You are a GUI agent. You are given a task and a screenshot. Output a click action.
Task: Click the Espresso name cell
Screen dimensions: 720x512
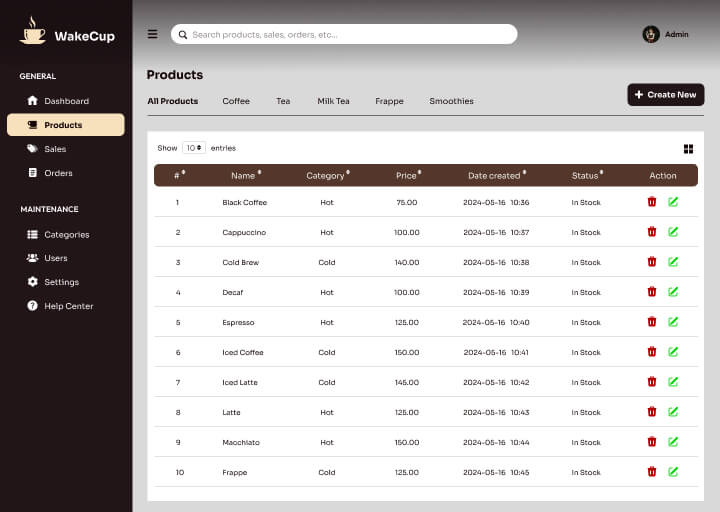click(238, 322)
